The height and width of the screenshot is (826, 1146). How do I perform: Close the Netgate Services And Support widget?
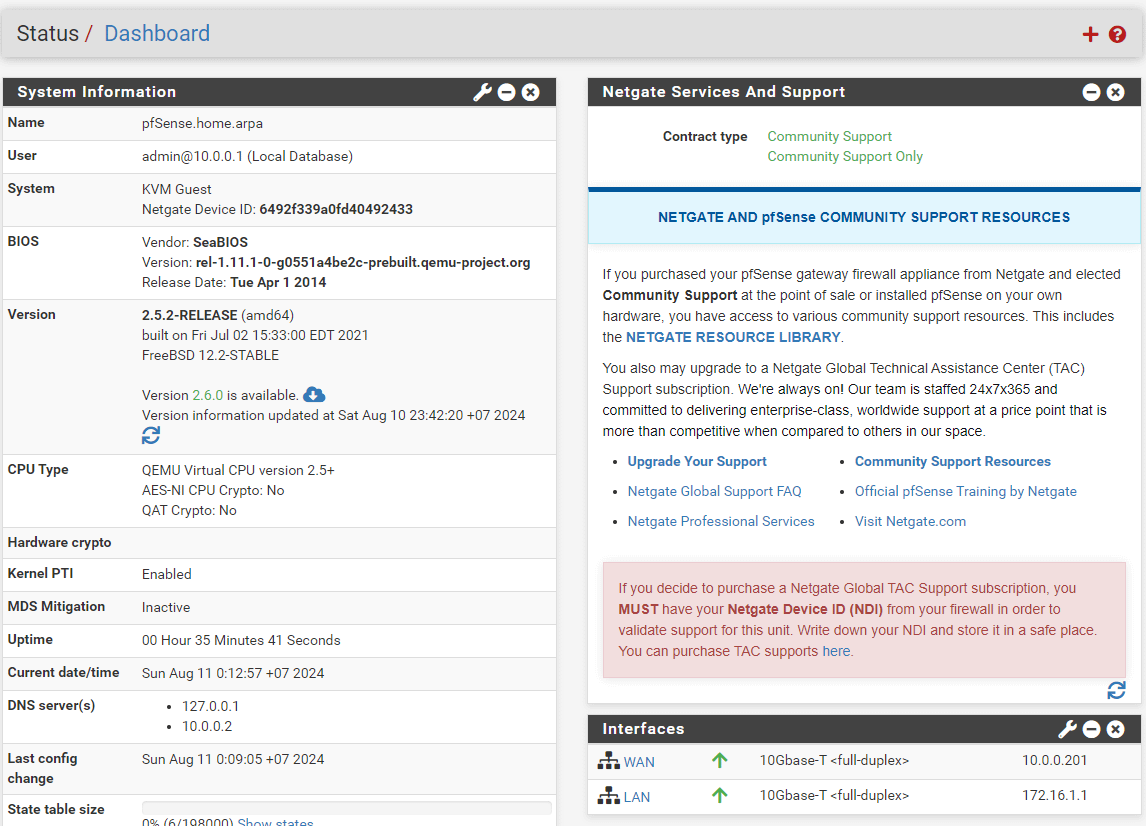tap(1115, 92)
